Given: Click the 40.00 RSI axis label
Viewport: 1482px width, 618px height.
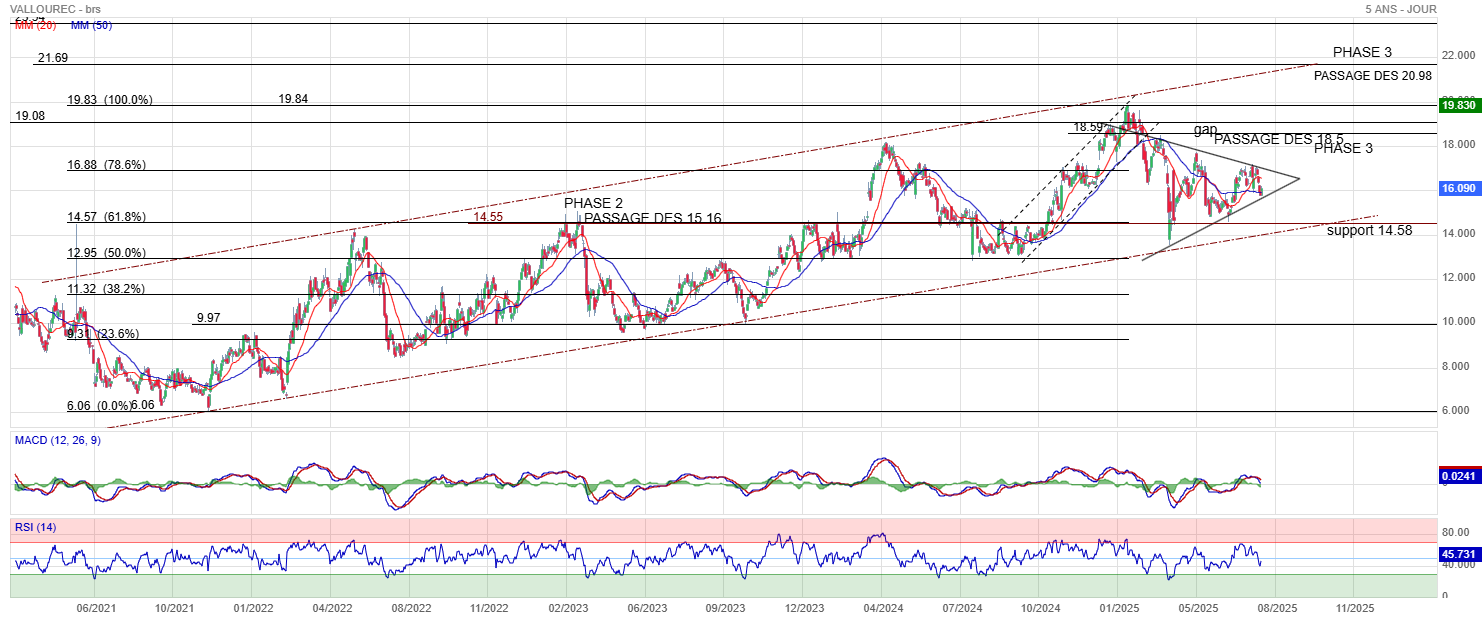Looking at the screenshot, I should click(1457, 565).
